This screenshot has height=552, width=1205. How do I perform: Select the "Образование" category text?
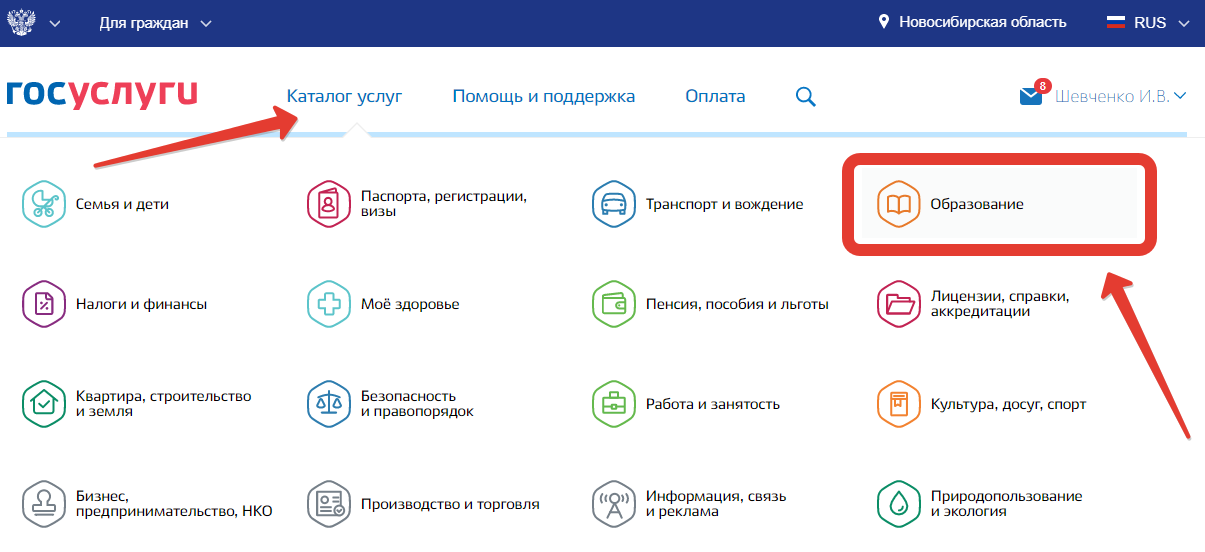977,204
